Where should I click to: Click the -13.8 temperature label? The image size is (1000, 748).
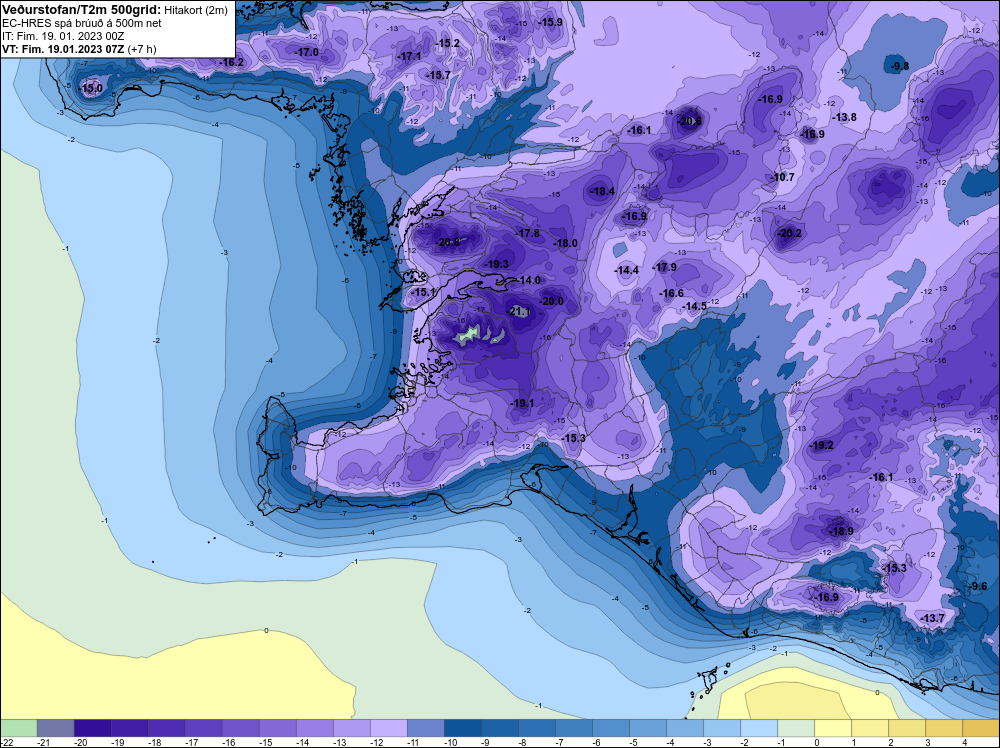click(844, 117)
